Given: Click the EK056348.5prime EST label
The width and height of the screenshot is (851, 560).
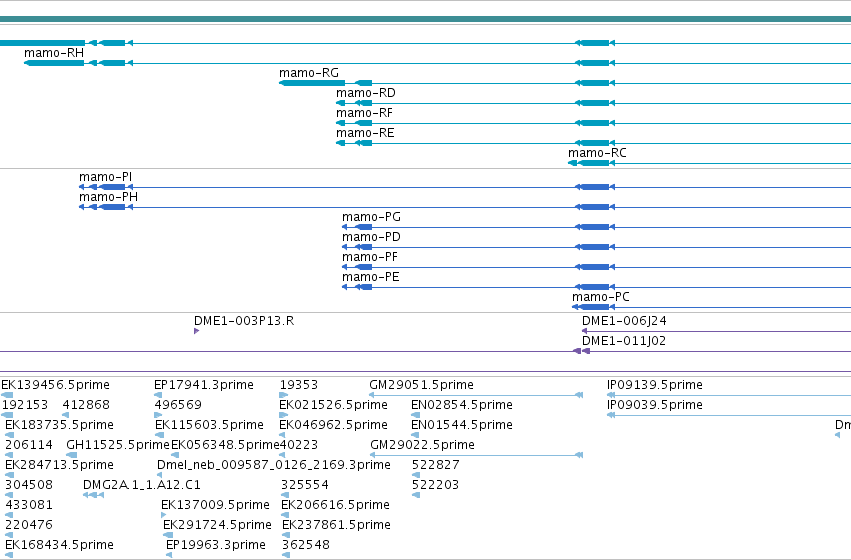Looking at the screenshot, I should [x=225, y=445].
